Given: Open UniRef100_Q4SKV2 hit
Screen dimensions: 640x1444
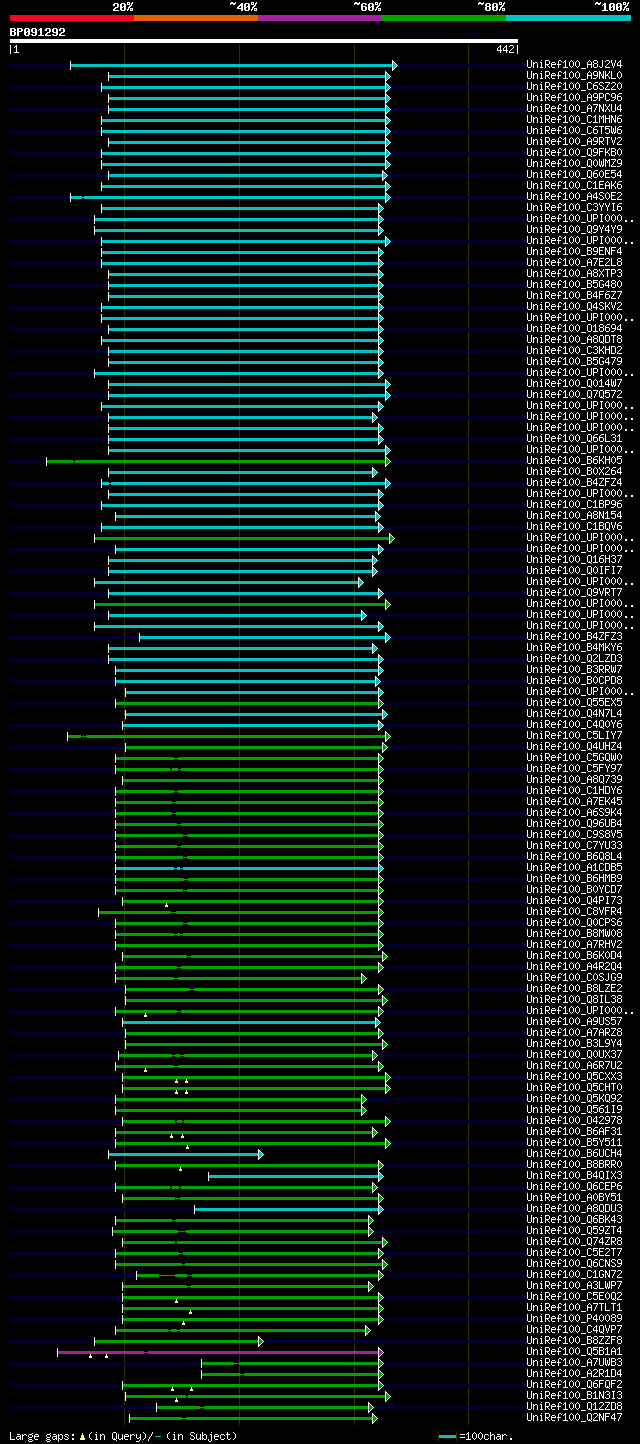Looking at the screenshot, I should point(574,306).
